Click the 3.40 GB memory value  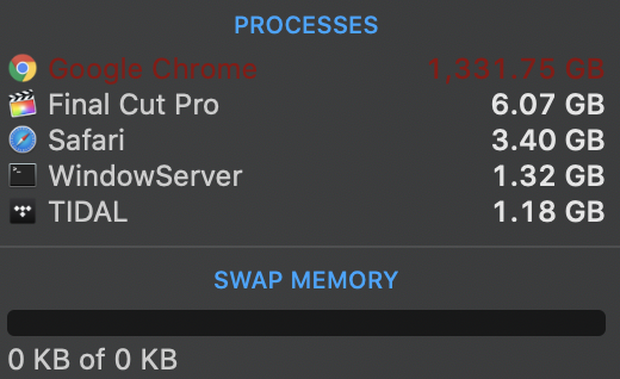click(x=548, y=140)
